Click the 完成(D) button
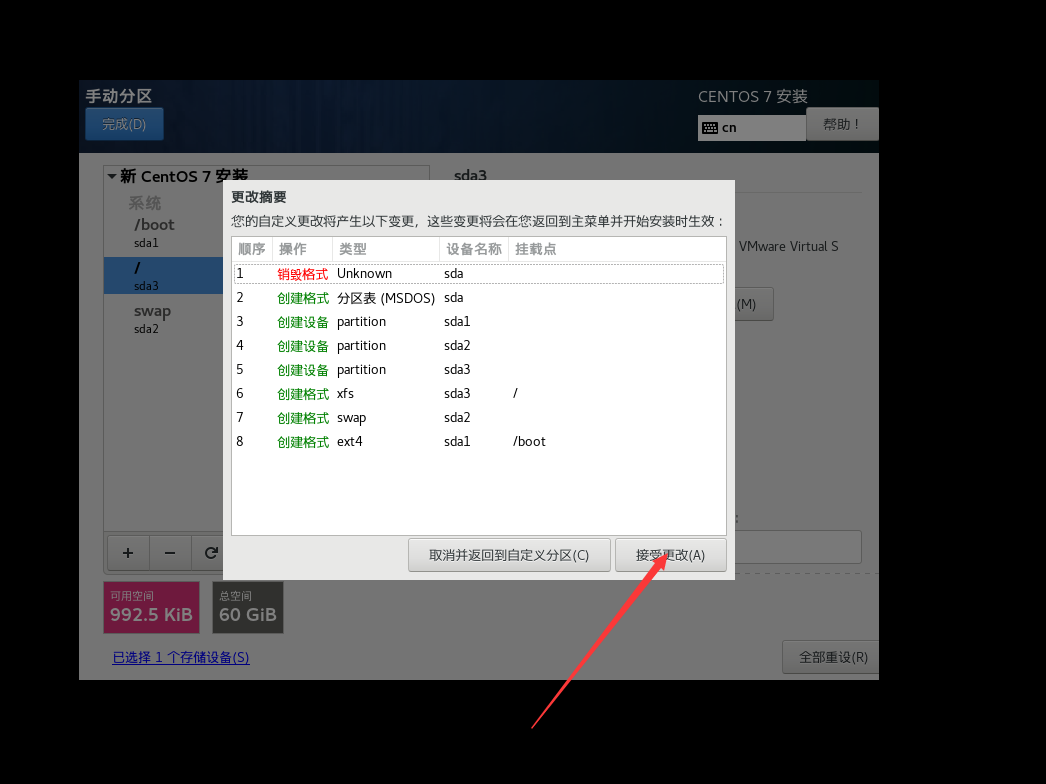This screenshot has height=784, width=1046. pos(123,123)
